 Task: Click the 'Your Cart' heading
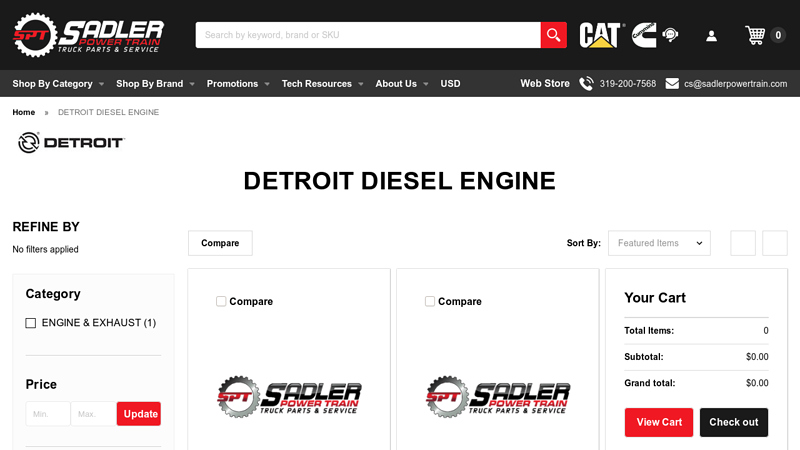pyautogui.click(x=655, y=297)
